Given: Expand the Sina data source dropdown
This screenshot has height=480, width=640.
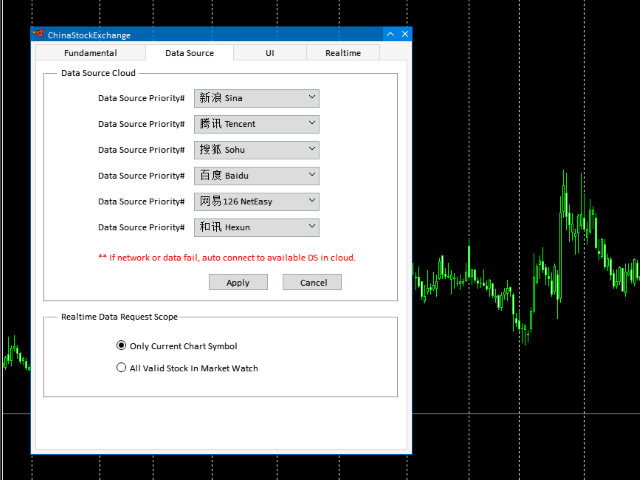Looking at the screenshot, I should (x=256, y=98).
